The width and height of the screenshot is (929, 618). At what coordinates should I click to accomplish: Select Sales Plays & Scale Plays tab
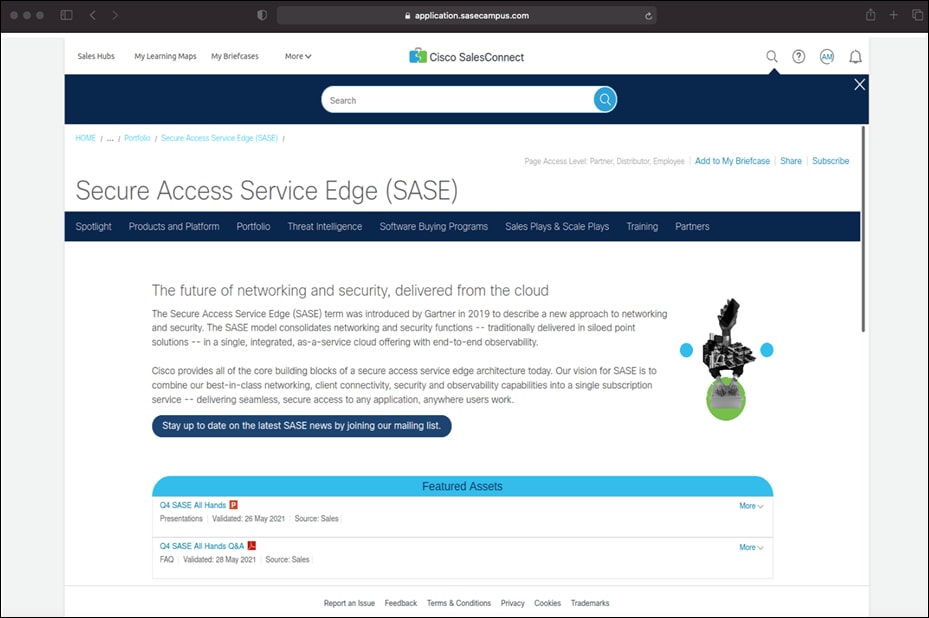557,226
